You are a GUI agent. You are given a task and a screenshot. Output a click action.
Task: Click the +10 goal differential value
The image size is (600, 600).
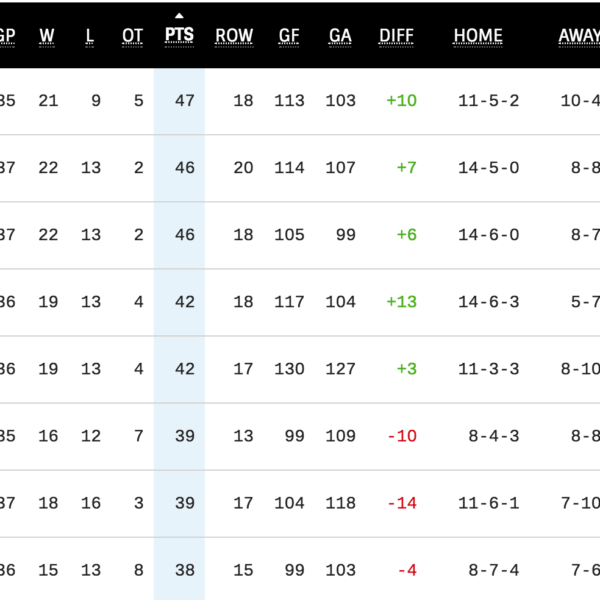(401, 101)
